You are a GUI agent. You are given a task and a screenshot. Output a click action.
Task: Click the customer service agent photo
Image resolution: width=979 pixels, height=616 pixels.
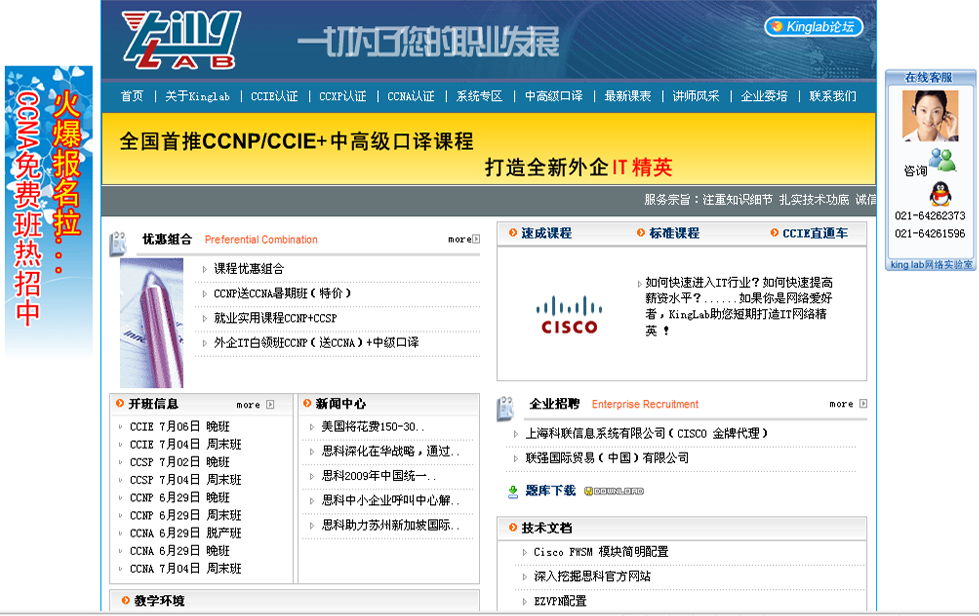pos(930,116)
